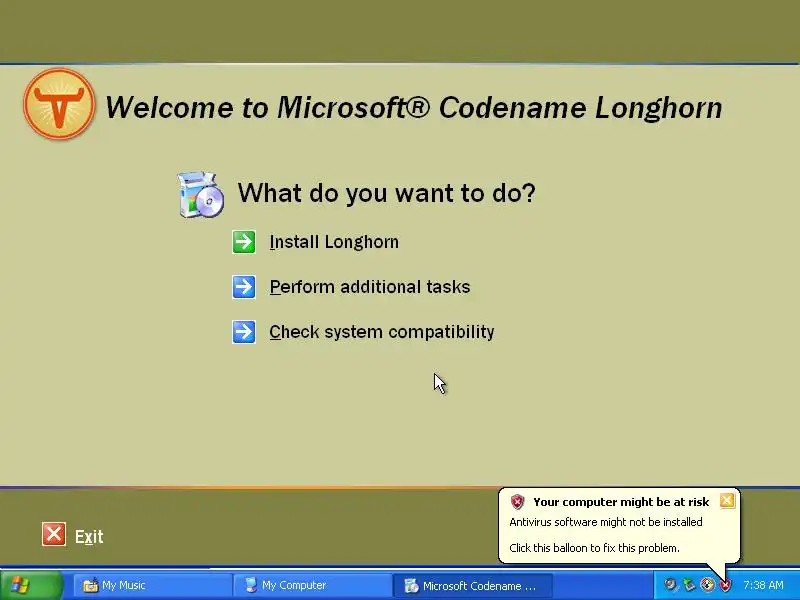Click 'Your computer might be at risk' title
The image size is (800, 600).
pyautogui.click(x=621, y=502)
